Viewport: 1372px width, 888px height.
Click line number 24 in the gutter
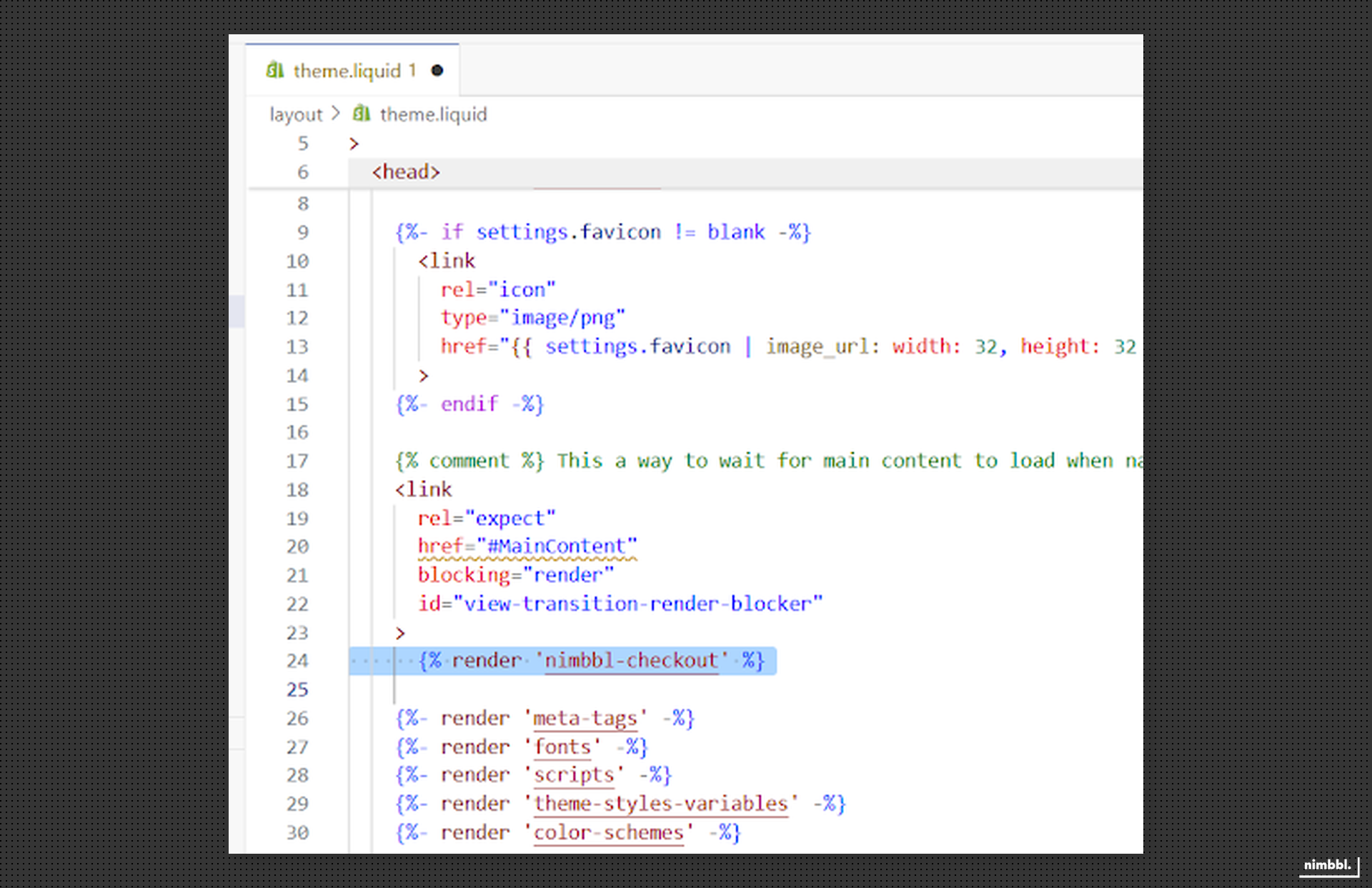click(x=298, y=660)
